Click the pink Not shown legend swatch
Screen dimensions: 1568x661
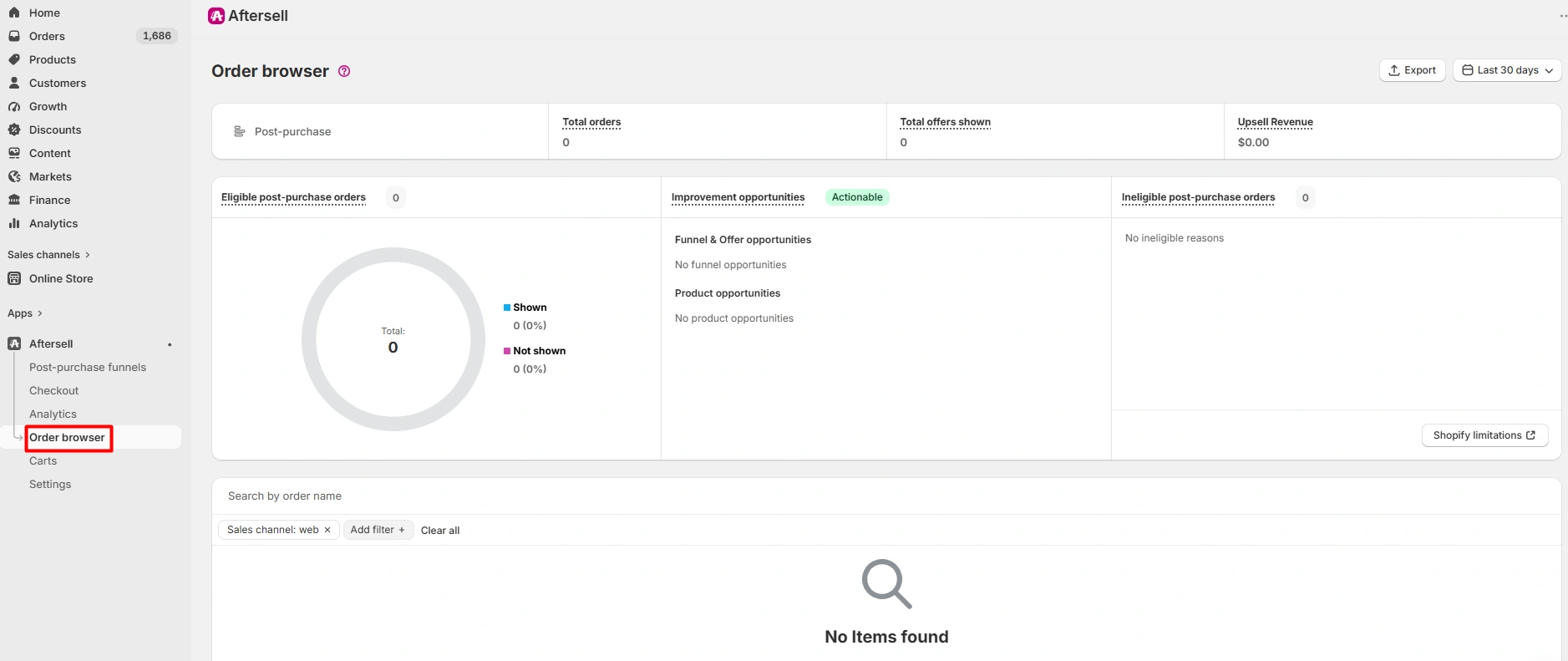[x=507, y=351]
